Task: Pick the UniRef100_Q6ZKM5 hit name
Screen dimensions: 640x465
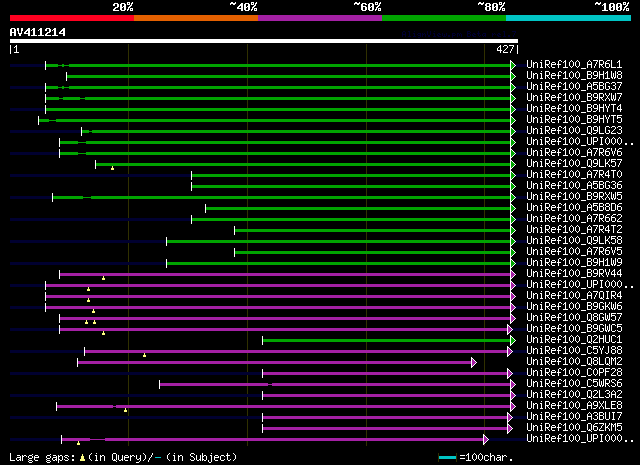Action: pyautogui.click(x=574, y=428)
